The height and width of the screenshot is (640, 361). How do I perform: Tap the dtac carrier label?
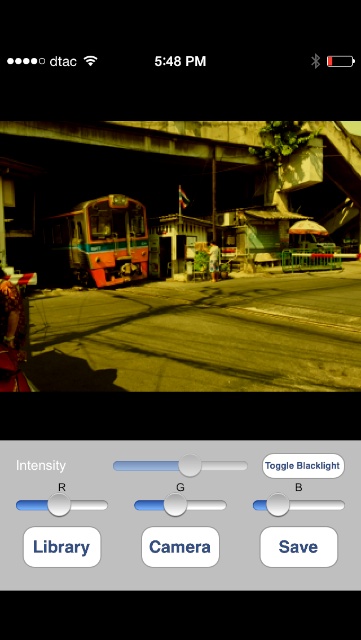tap(63, 61)
